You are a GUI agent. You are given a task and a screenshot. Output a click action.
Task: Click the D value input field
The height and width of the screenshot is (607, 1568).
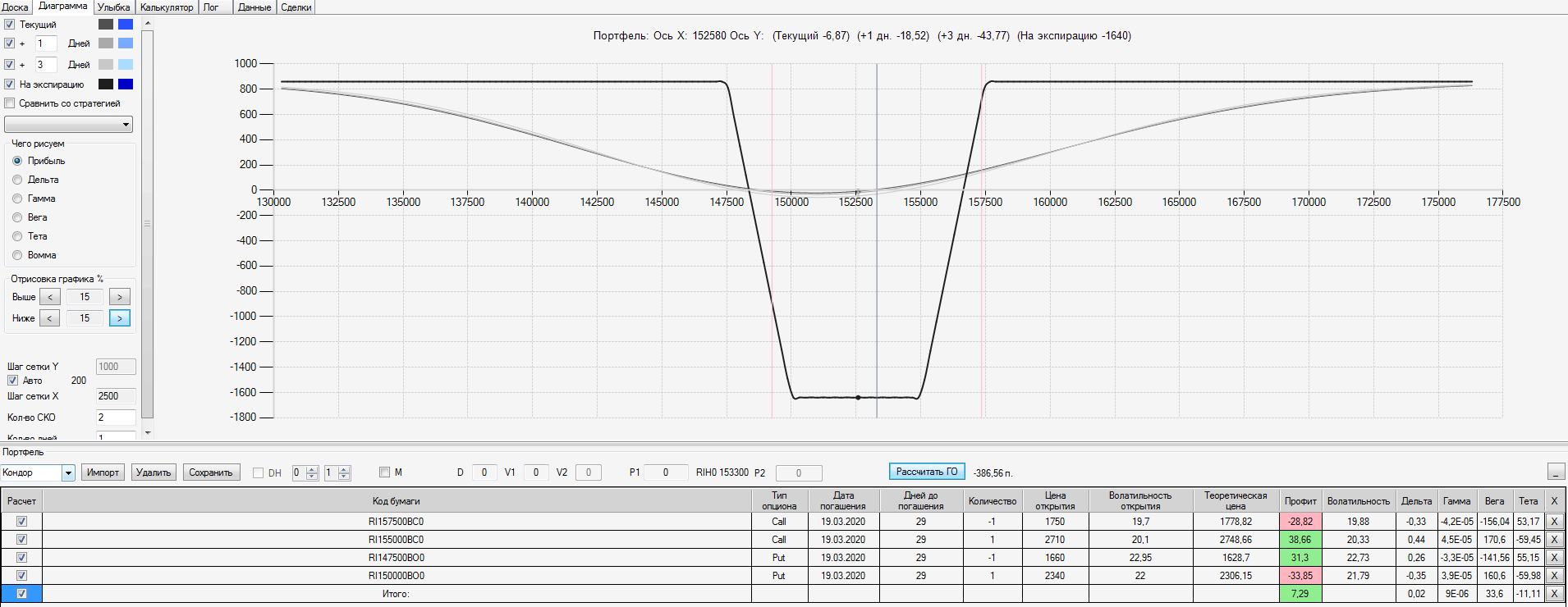[484, 472]
